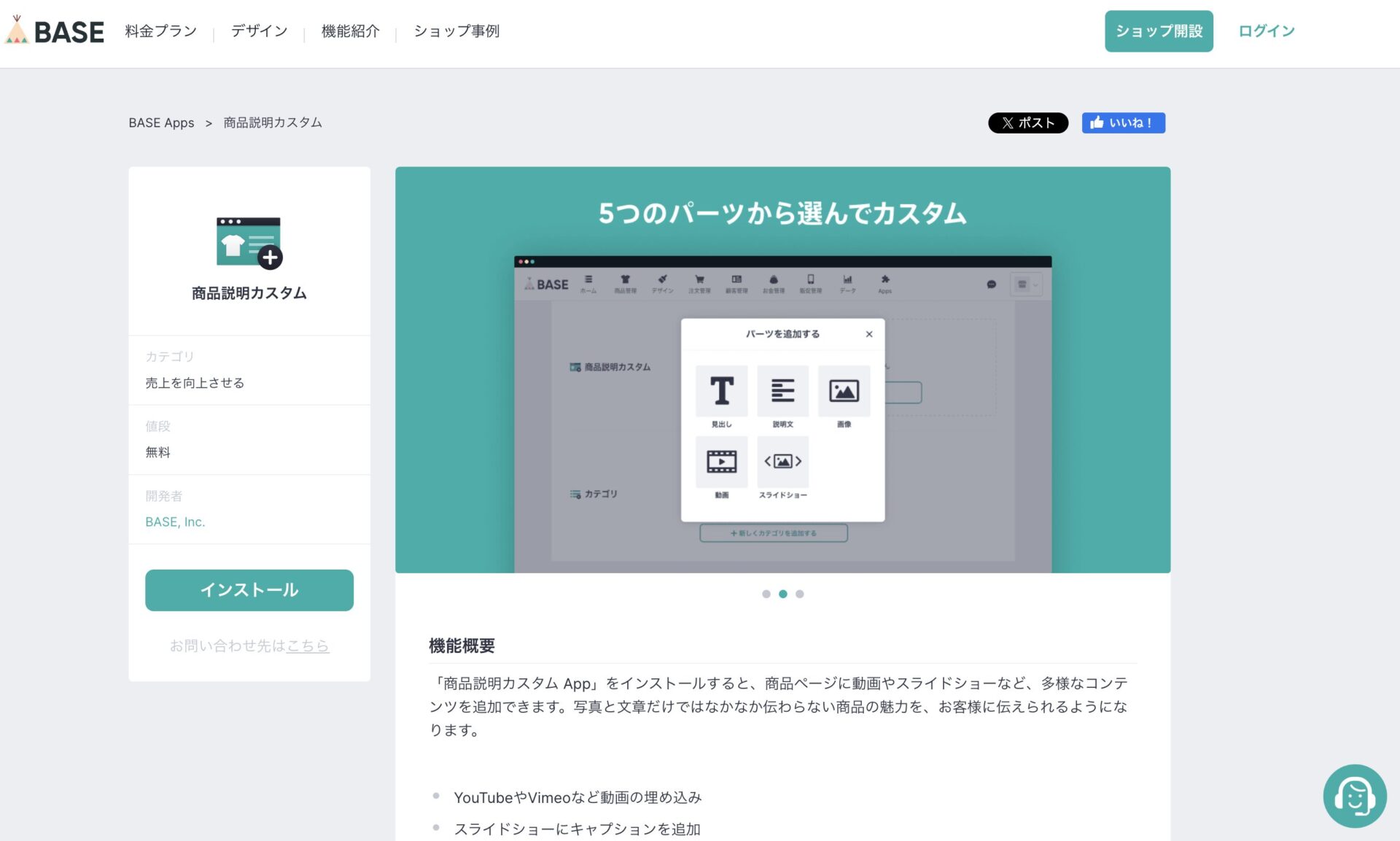Click the chat bubble icon in banner

pos(991,284)
